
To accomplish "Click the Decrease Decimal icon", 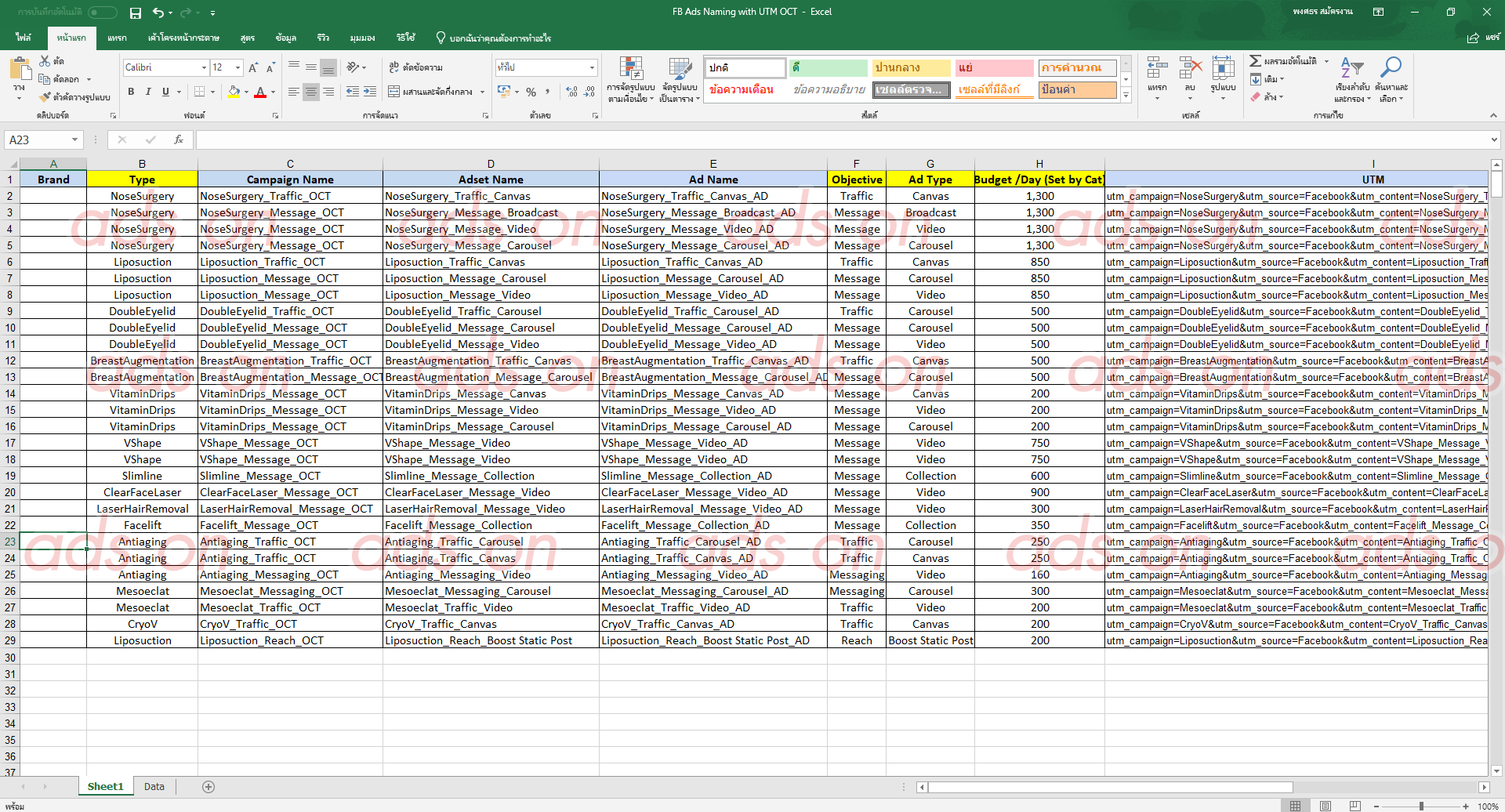I will 589,92.
